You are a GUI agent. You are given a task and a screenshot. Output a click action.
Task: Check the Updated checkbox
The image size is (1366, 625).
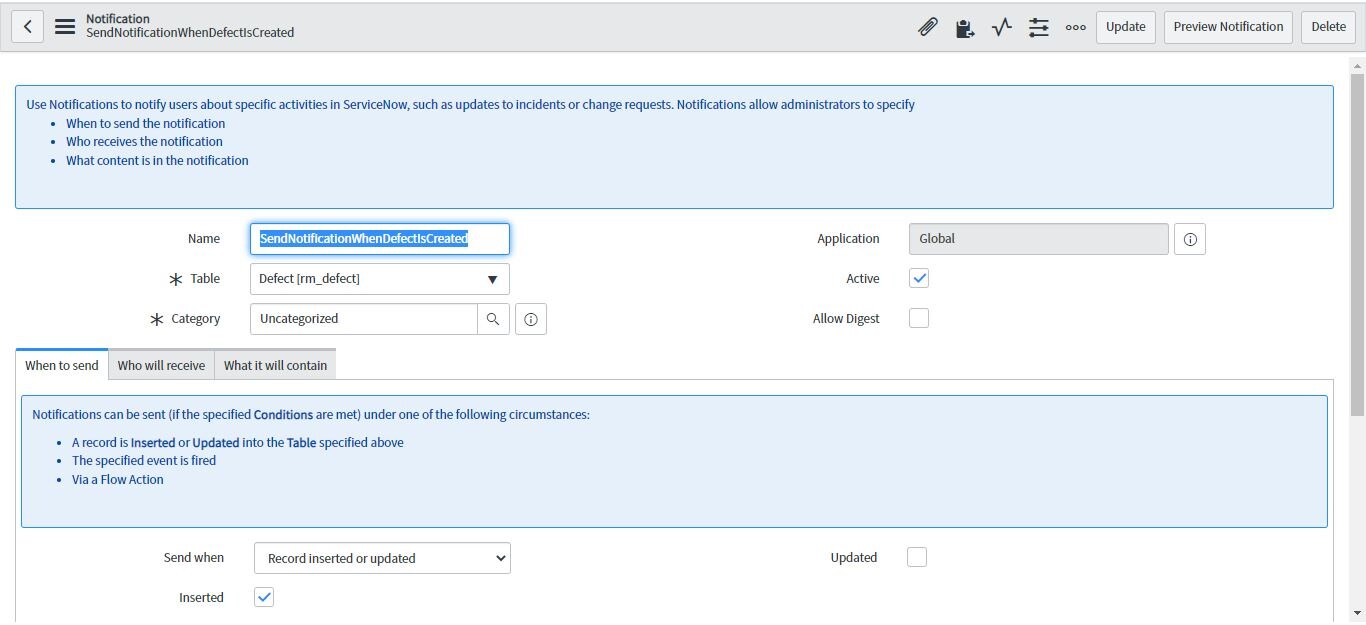tap(916, 556)
